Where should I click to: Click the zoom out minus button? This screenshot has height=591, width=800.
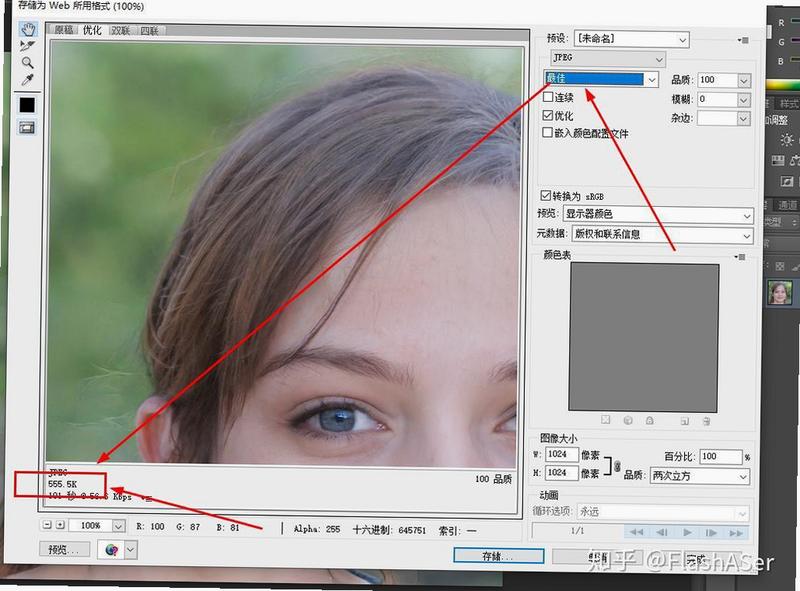[47, 525]
